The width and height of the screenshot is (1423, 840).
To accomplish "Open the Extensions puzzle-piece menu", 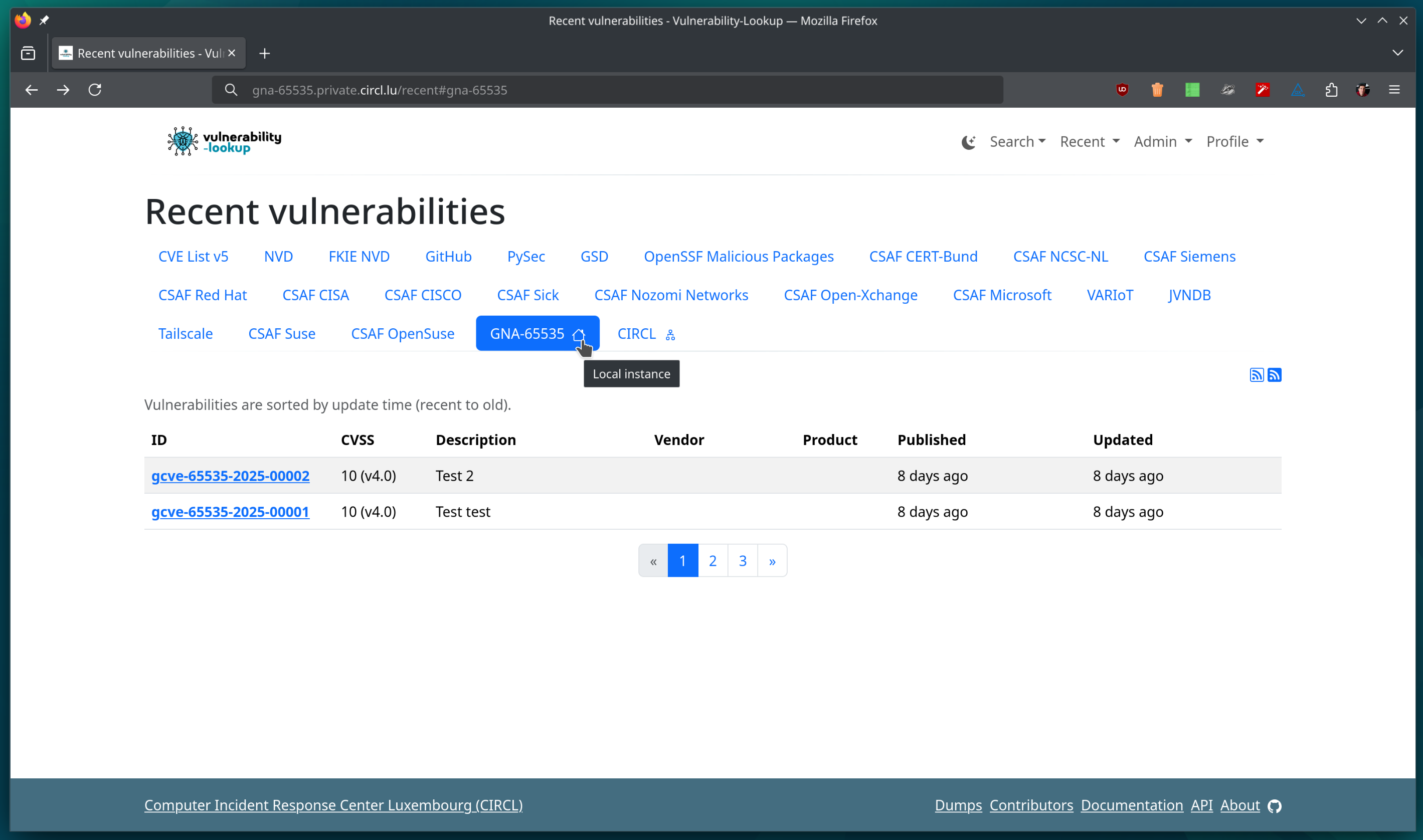I will click(1332, 90).
